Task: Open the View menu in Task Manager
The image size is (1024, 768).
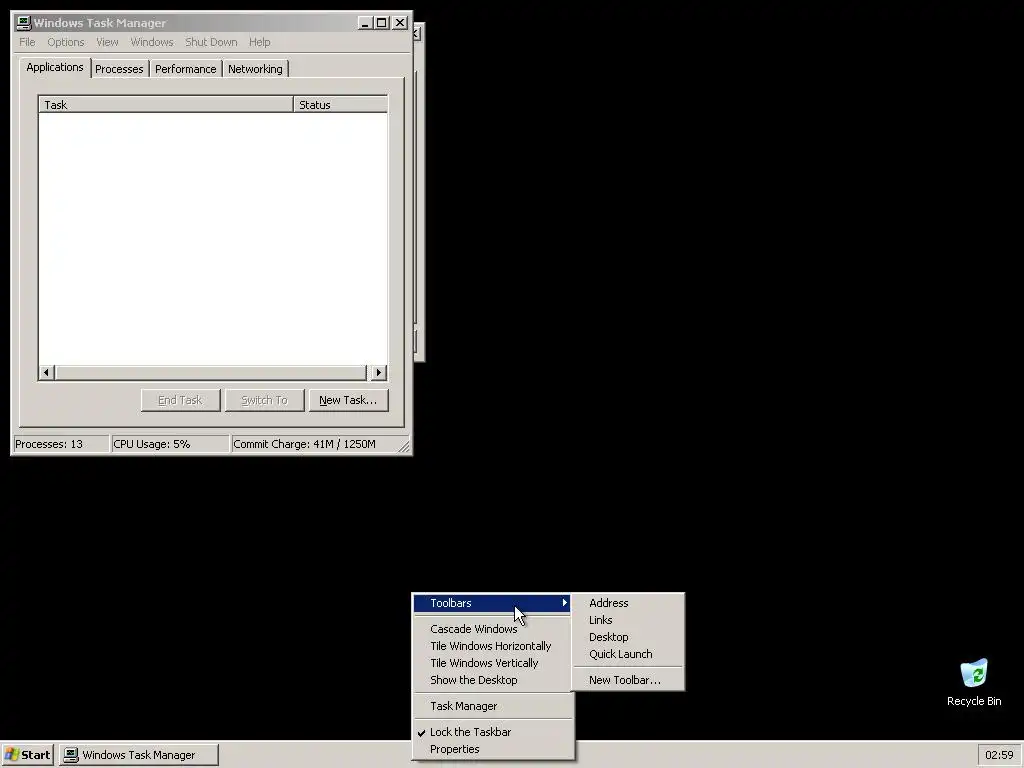Action: pos(107,42)
